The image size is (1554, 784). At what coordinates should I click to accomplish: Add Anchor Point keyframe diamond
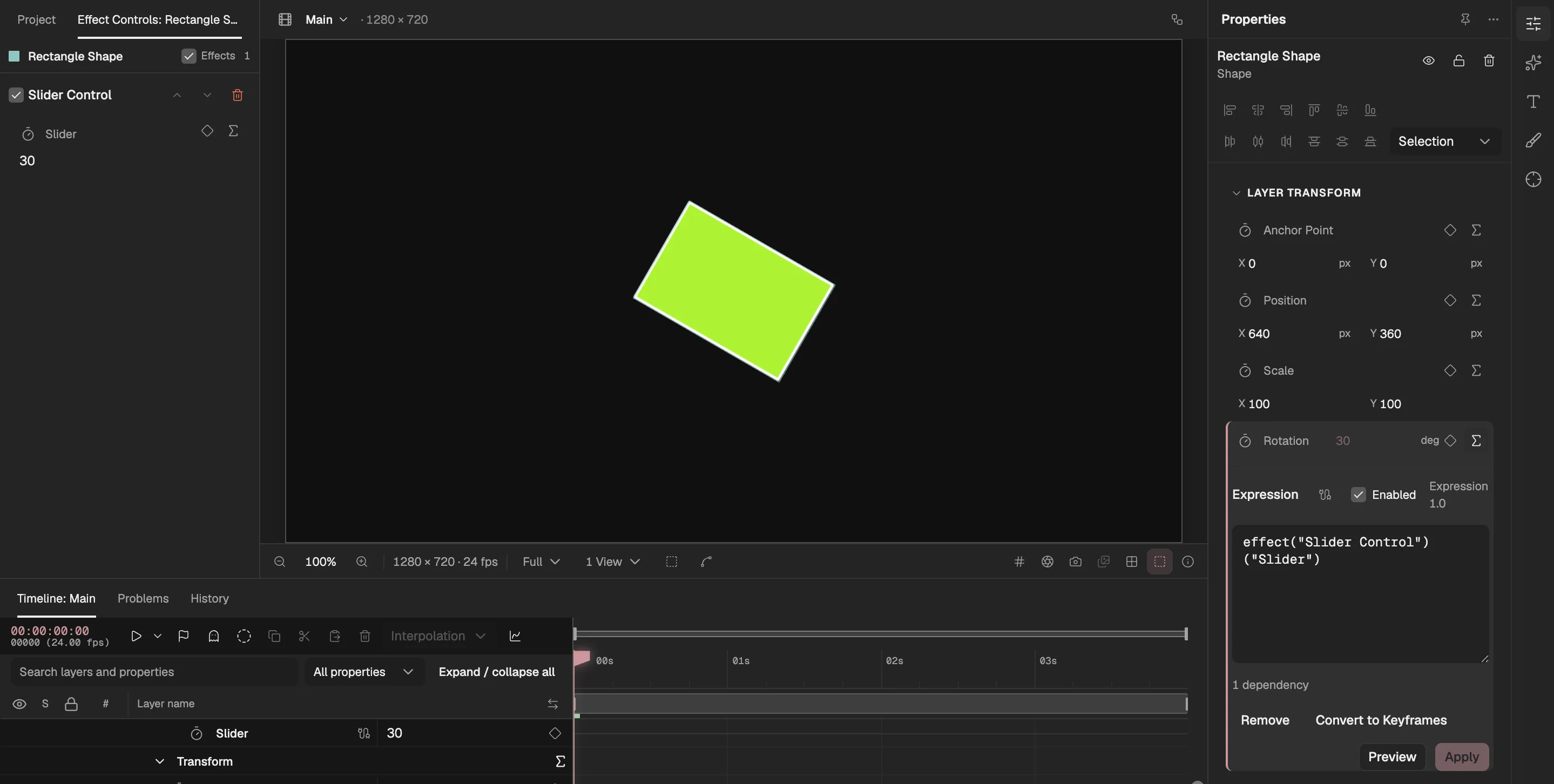tap(1450, 230)
